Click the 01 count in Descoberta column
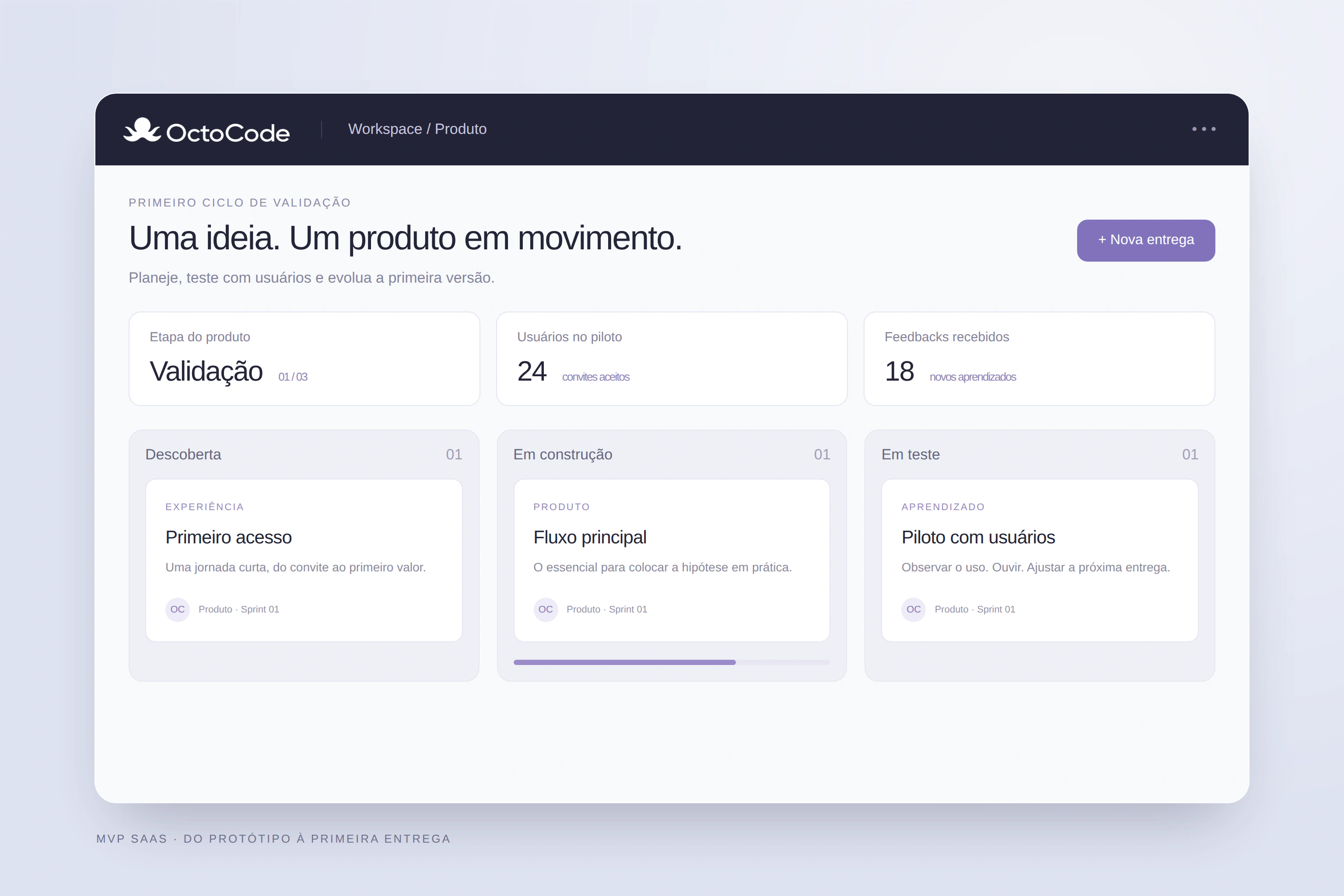 (x=454, y=454)
